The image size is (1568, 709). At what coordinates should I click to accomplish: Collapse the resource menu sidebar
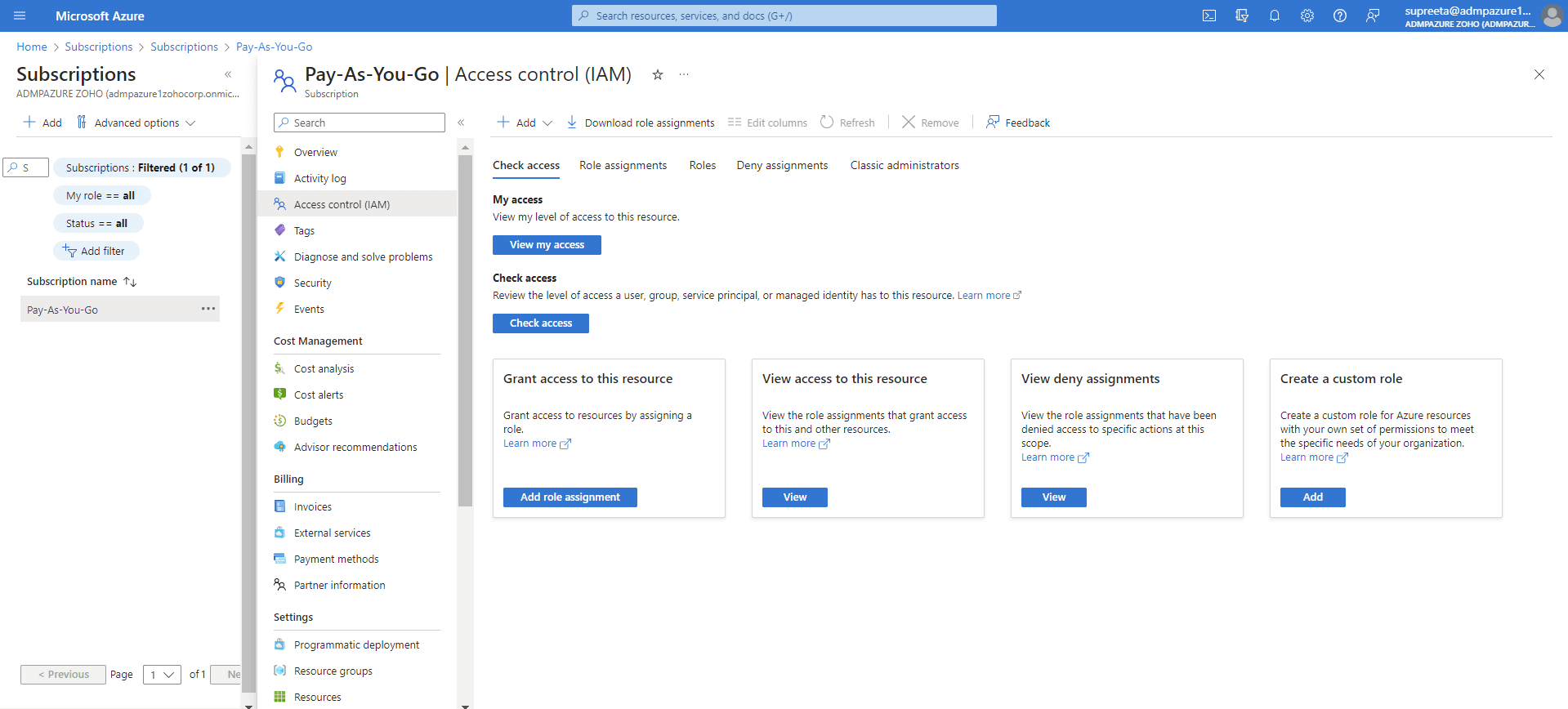(x=461, y=123)
